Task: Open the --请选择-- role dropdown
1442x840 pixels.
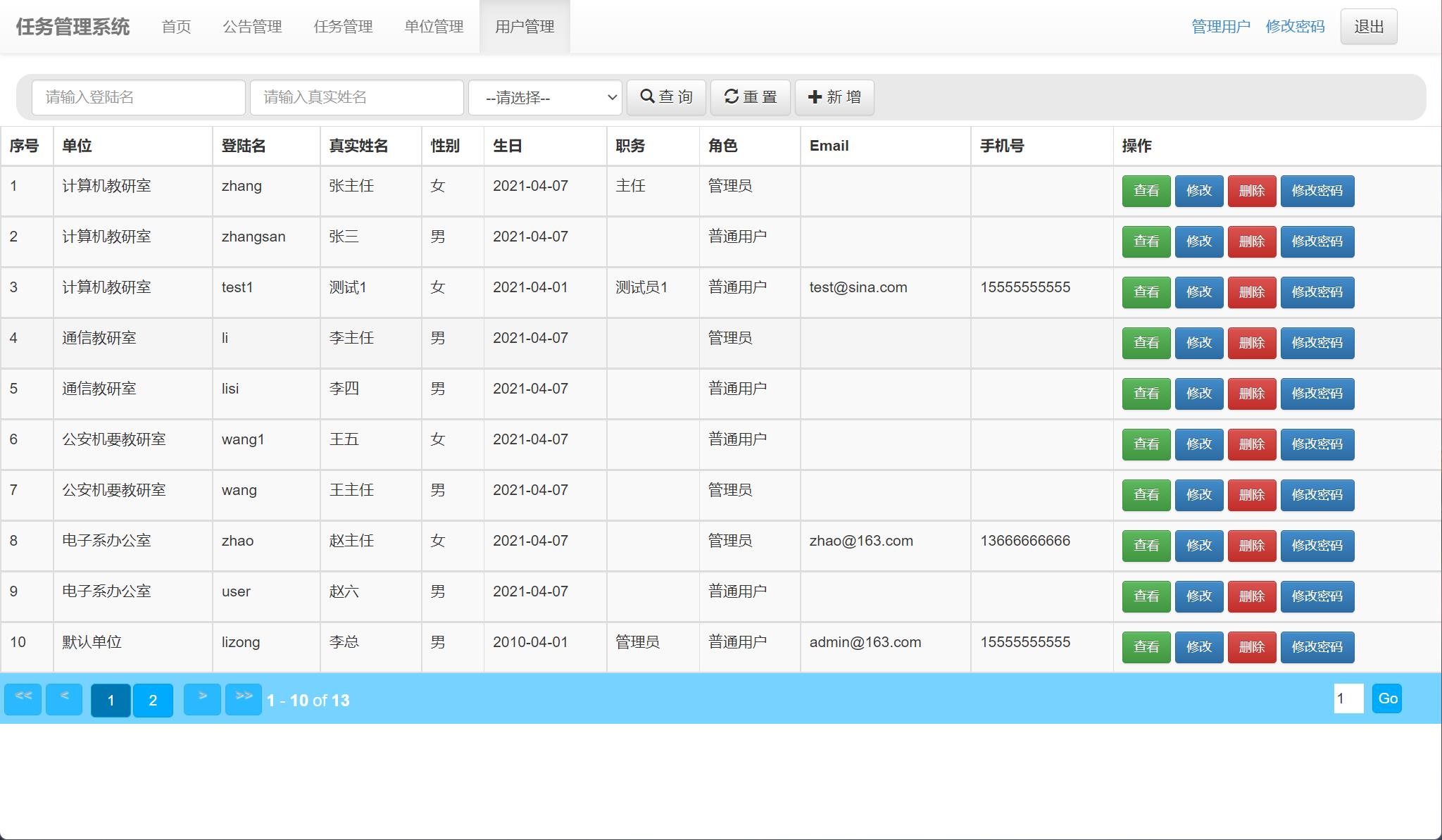Action: pos(544,97)
